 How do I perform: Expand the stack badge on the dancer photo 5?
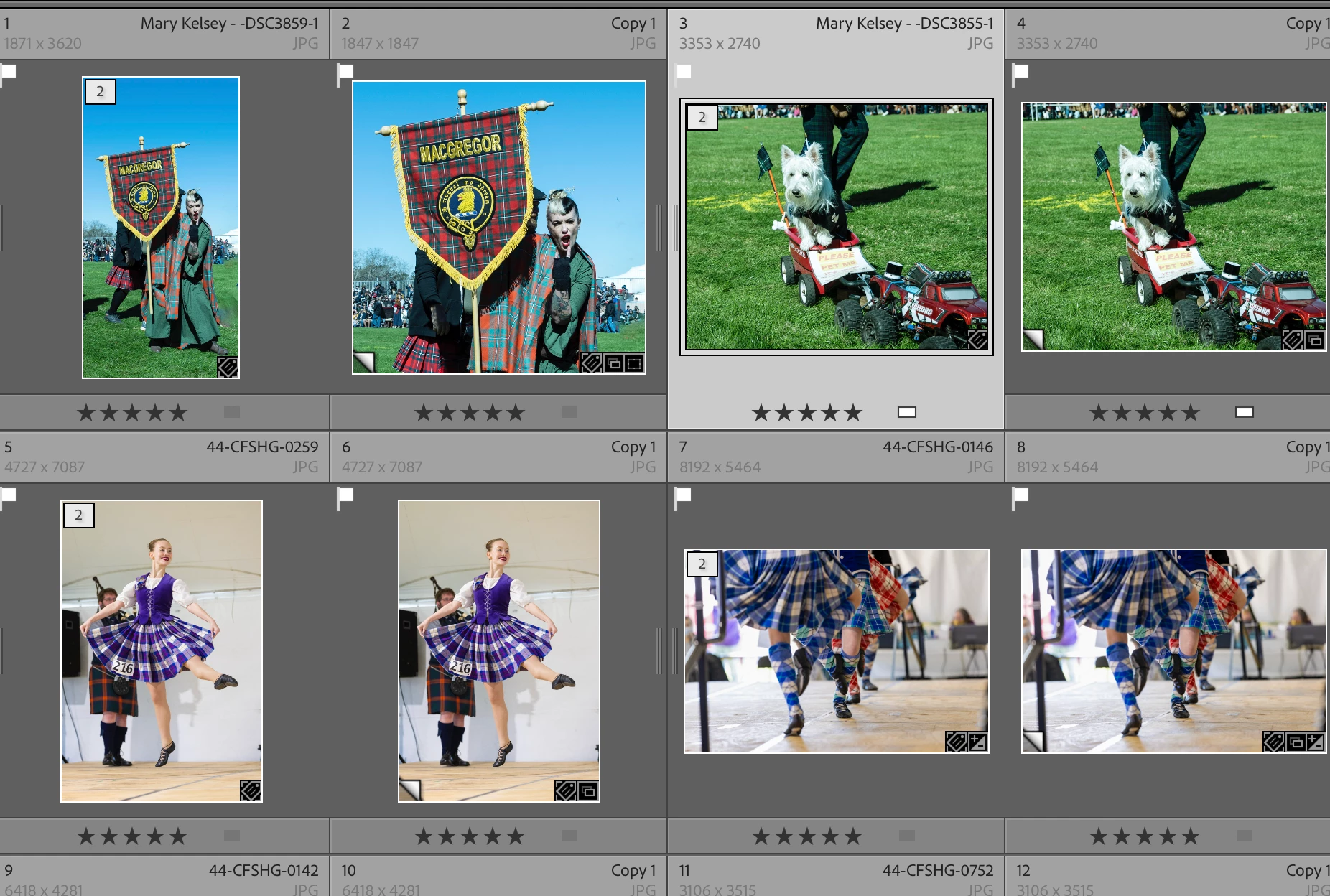pos(79,515)
